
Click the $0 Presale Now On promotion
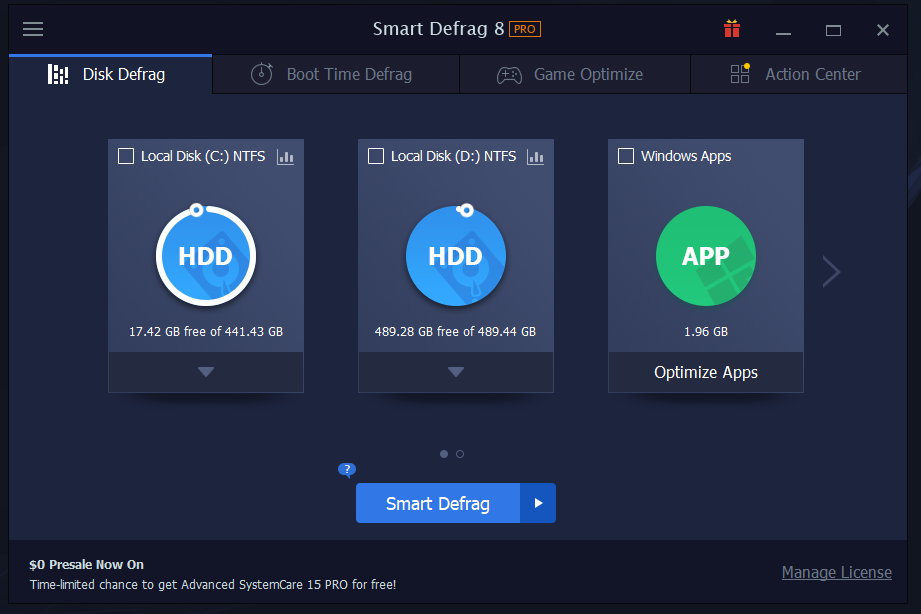[x=86, y=565]
